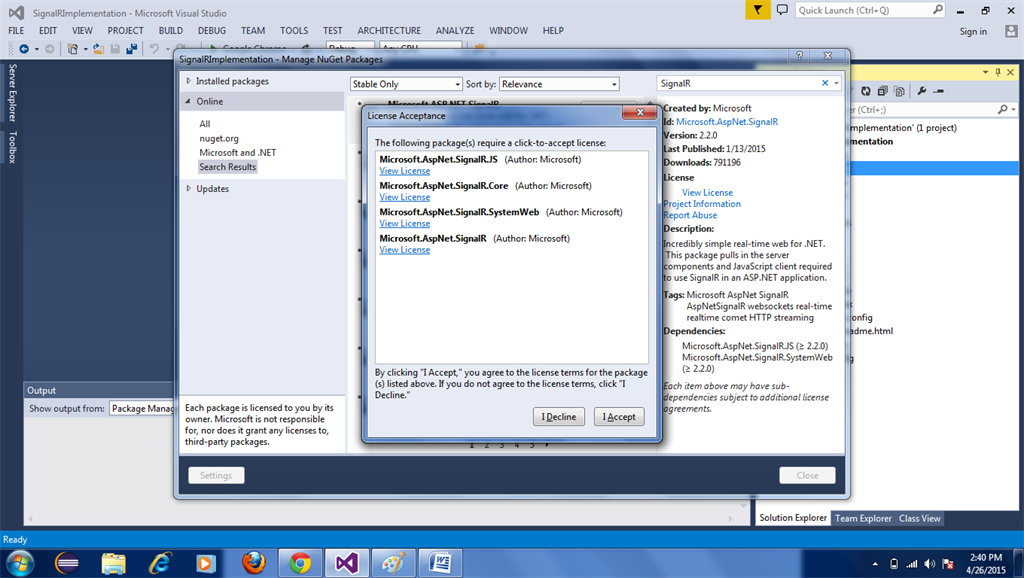Open the ARCHITECTURE menu
Image resolution: width=1024 pixels, height=578 pixels.
click(x=389, y=30)
